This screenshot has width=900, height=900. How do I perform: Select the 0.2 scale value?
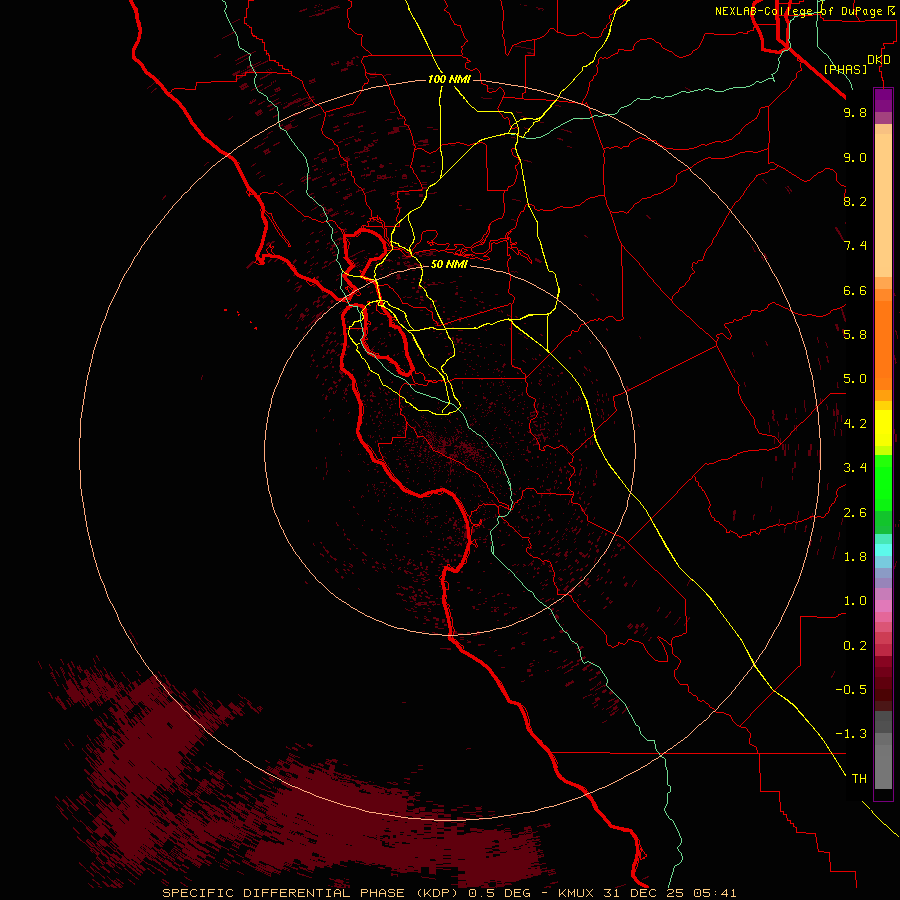[x=855, y=646]
